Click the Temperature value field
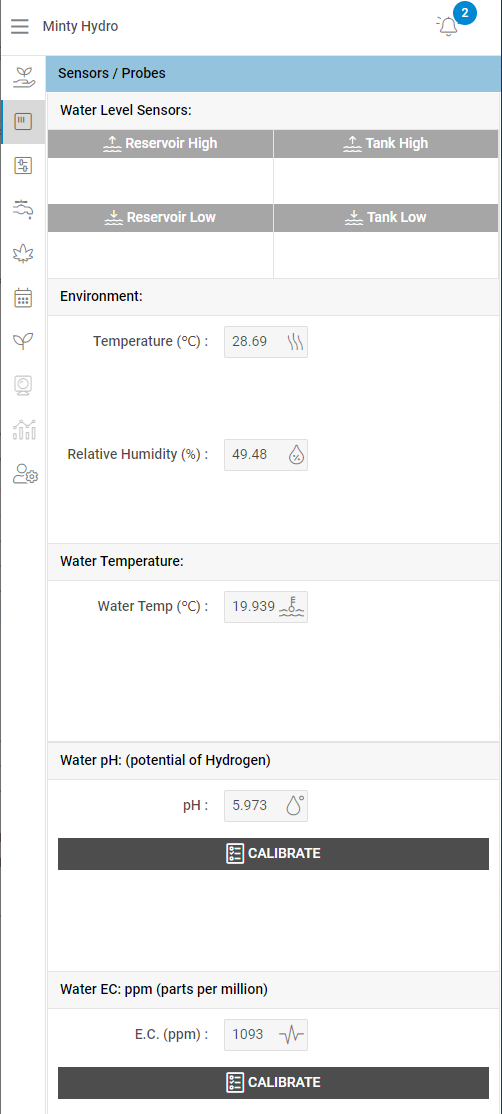The image size is (502, 1114). pyautogui.click(x=266, y=342)
